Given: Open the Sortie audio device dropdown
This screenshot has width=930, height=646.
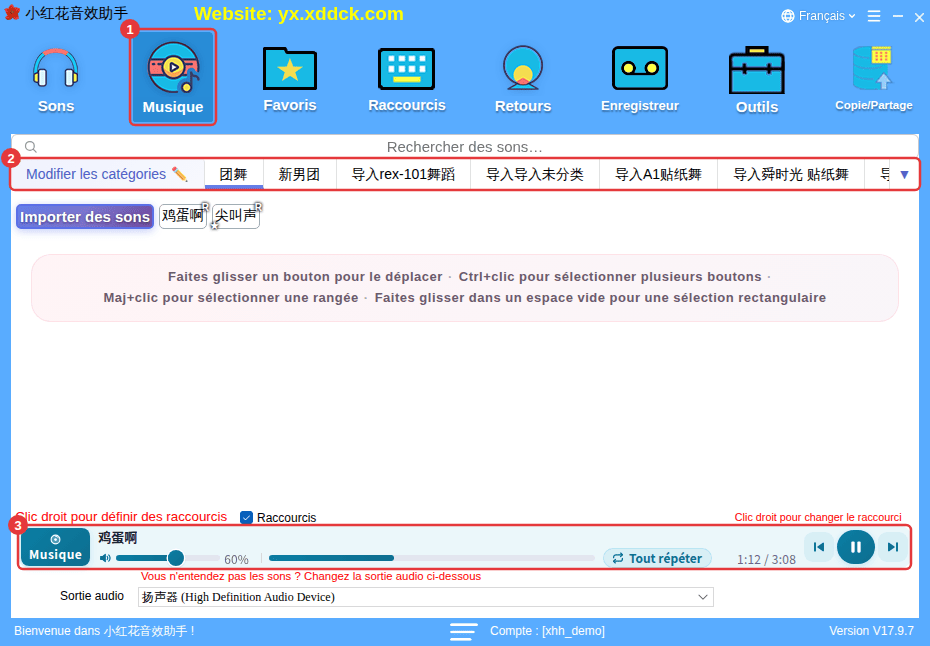Looking at the screenshot, I should (x=425, y=597).
